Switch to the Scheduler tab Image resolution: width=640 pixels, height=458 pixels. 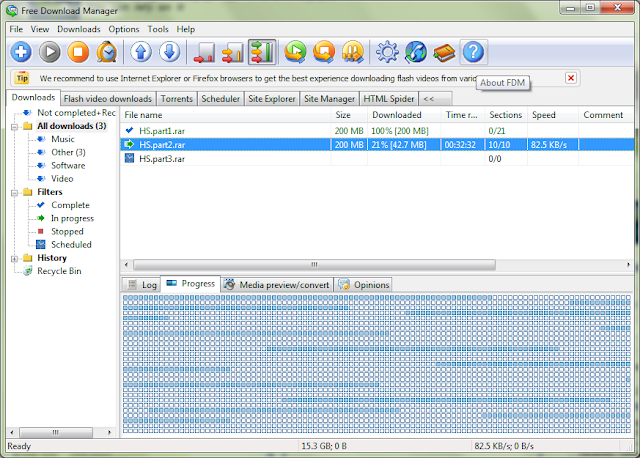pyautogui.click(x=220, y=99)
